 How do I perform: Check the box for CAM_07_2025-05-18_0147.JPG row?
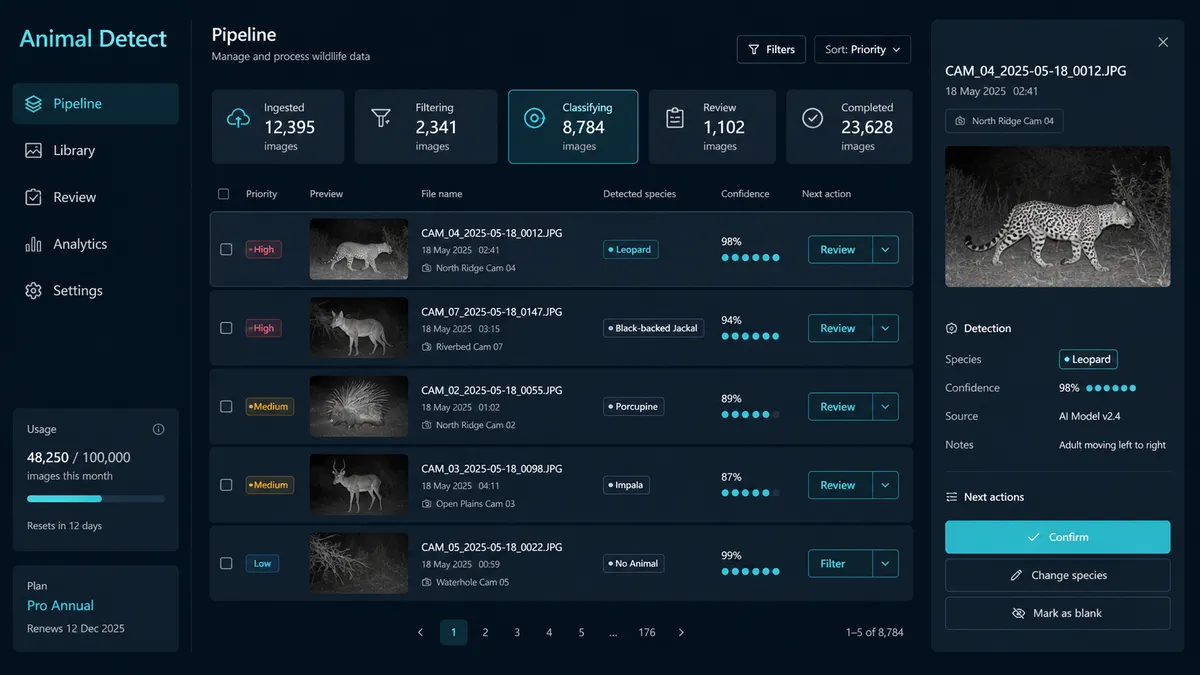point(226,328)
